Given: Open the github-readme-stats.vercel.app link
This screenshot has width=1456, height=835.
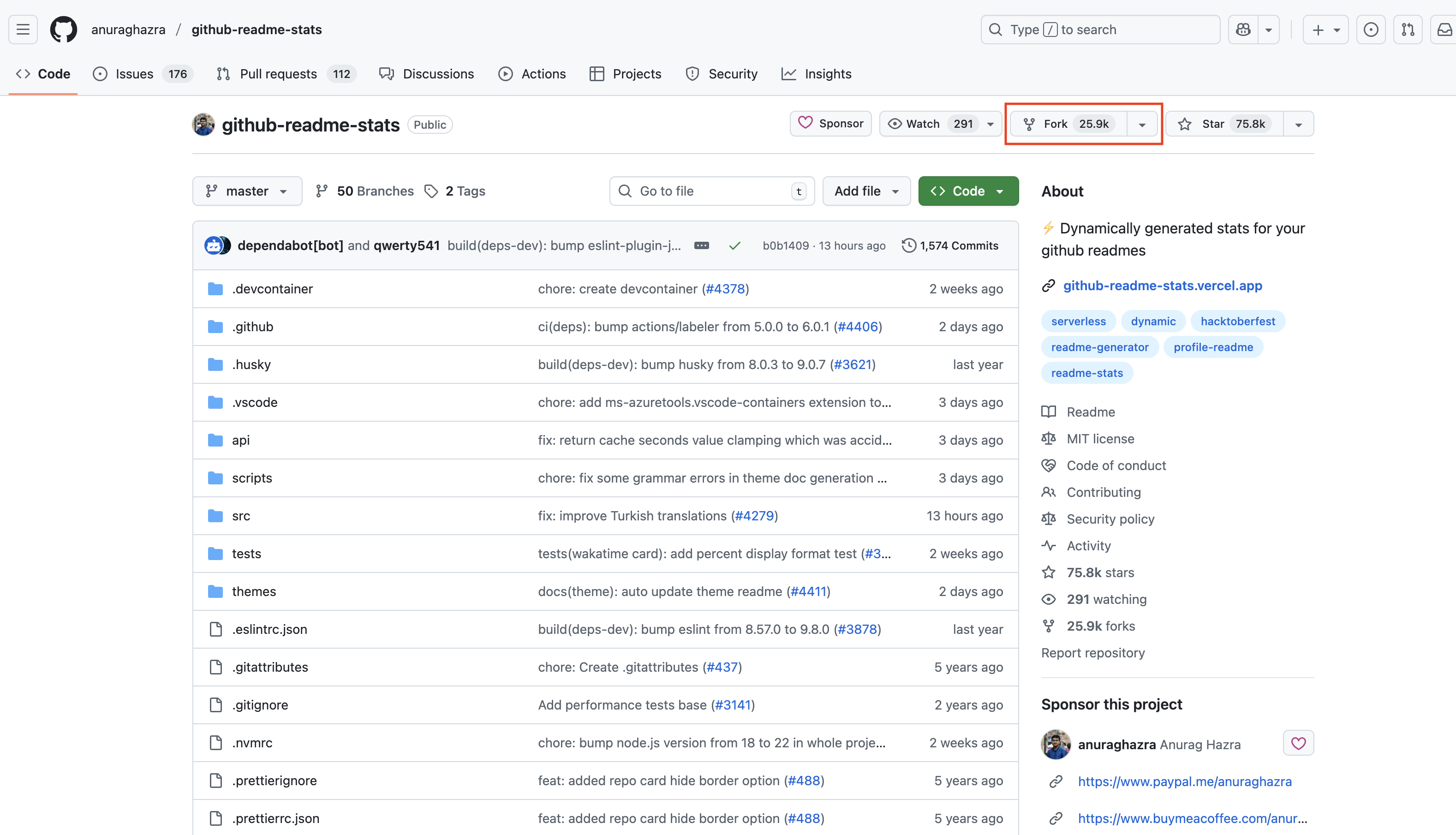Looking at the screenshot, I should pyautogui.click(x=1163, y=286).
